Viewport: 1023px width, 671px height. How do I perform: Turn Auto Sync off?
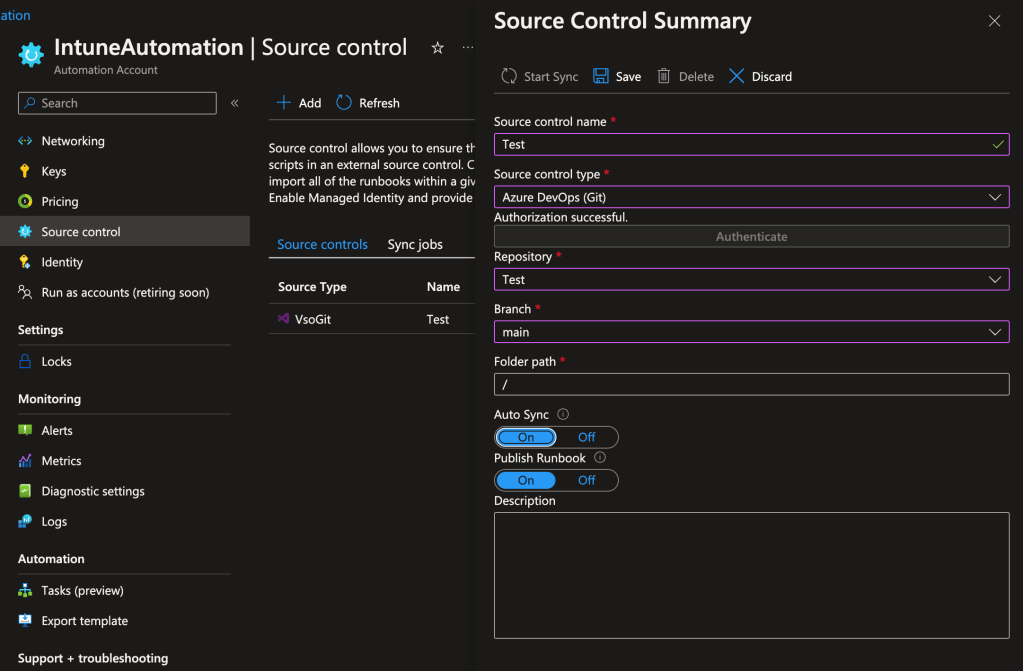pyautogui.click(x=587, y=437)
